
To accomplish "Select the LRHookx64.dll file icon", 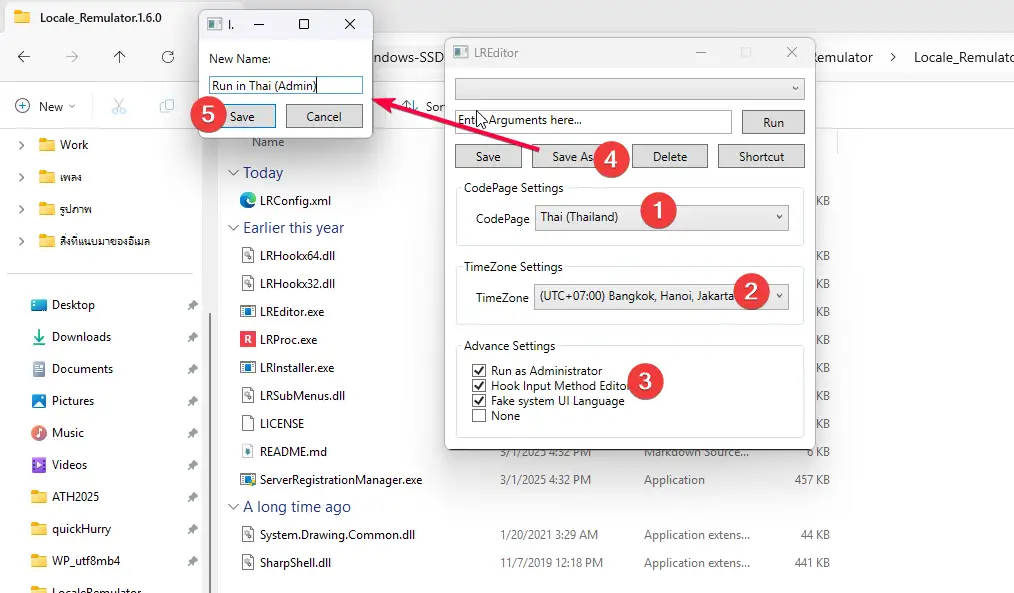I will pyautogui.click(x=248, y=255).
